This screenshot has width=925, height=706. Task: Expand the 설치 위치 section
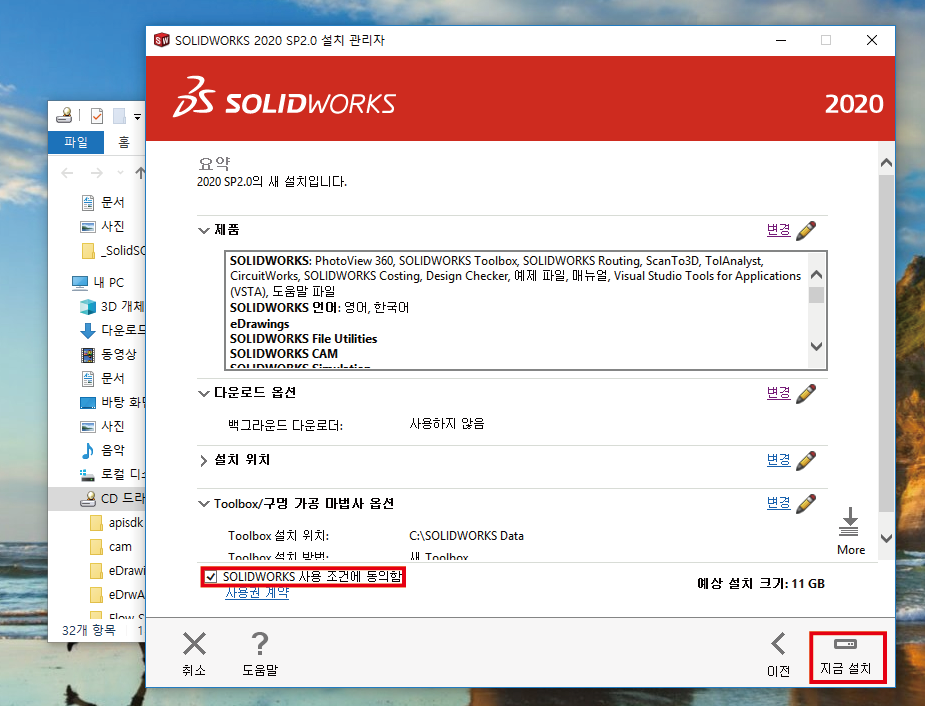(204, 461)
